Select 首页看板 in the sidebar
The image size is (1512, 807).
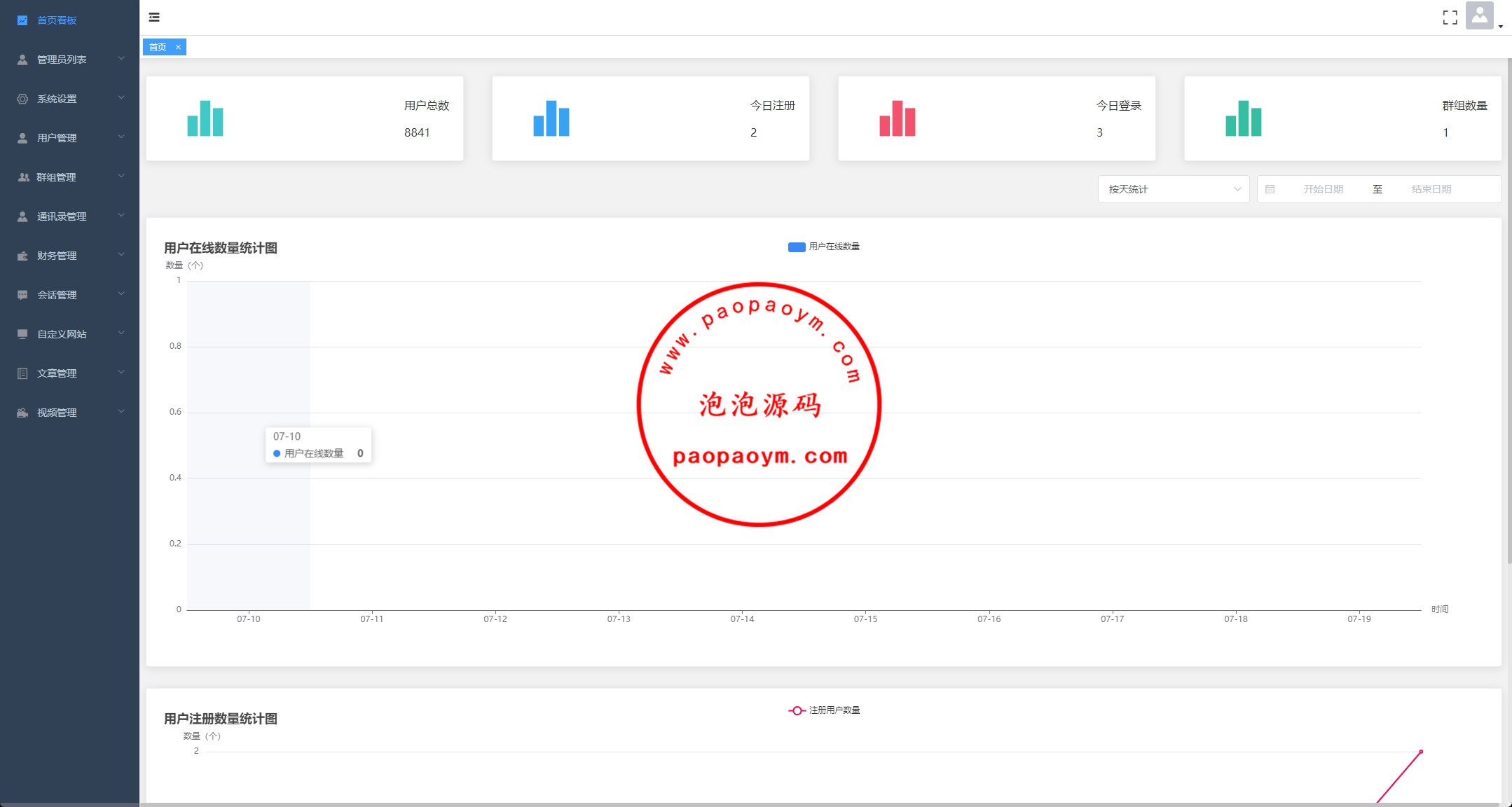tap(57, 20)
